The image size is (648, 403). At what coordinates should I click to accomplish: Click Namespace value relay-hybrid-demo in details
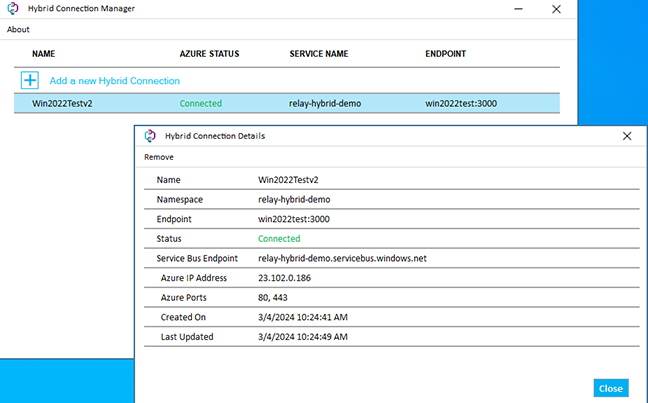[294, 199]
